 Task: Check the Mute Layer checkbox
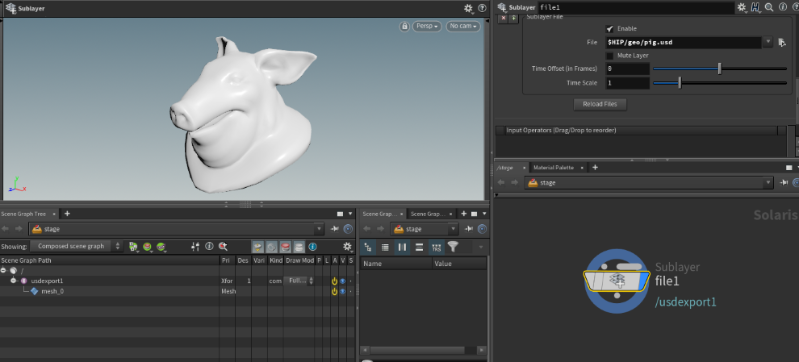pyautogui.click(x=609, y=56)
